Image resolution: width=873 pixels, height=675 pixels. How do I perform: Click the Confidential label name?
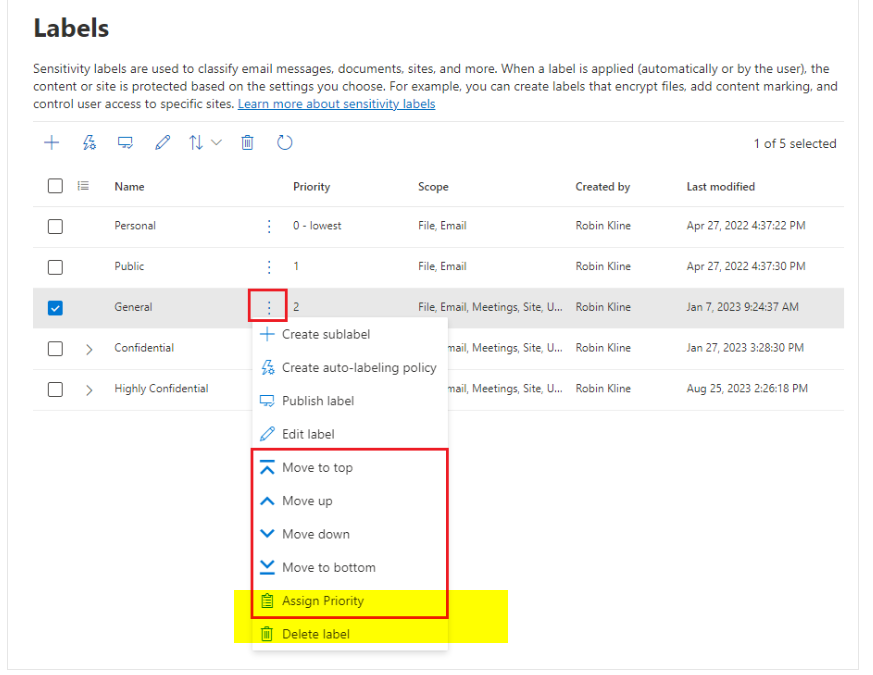(144, 348)
